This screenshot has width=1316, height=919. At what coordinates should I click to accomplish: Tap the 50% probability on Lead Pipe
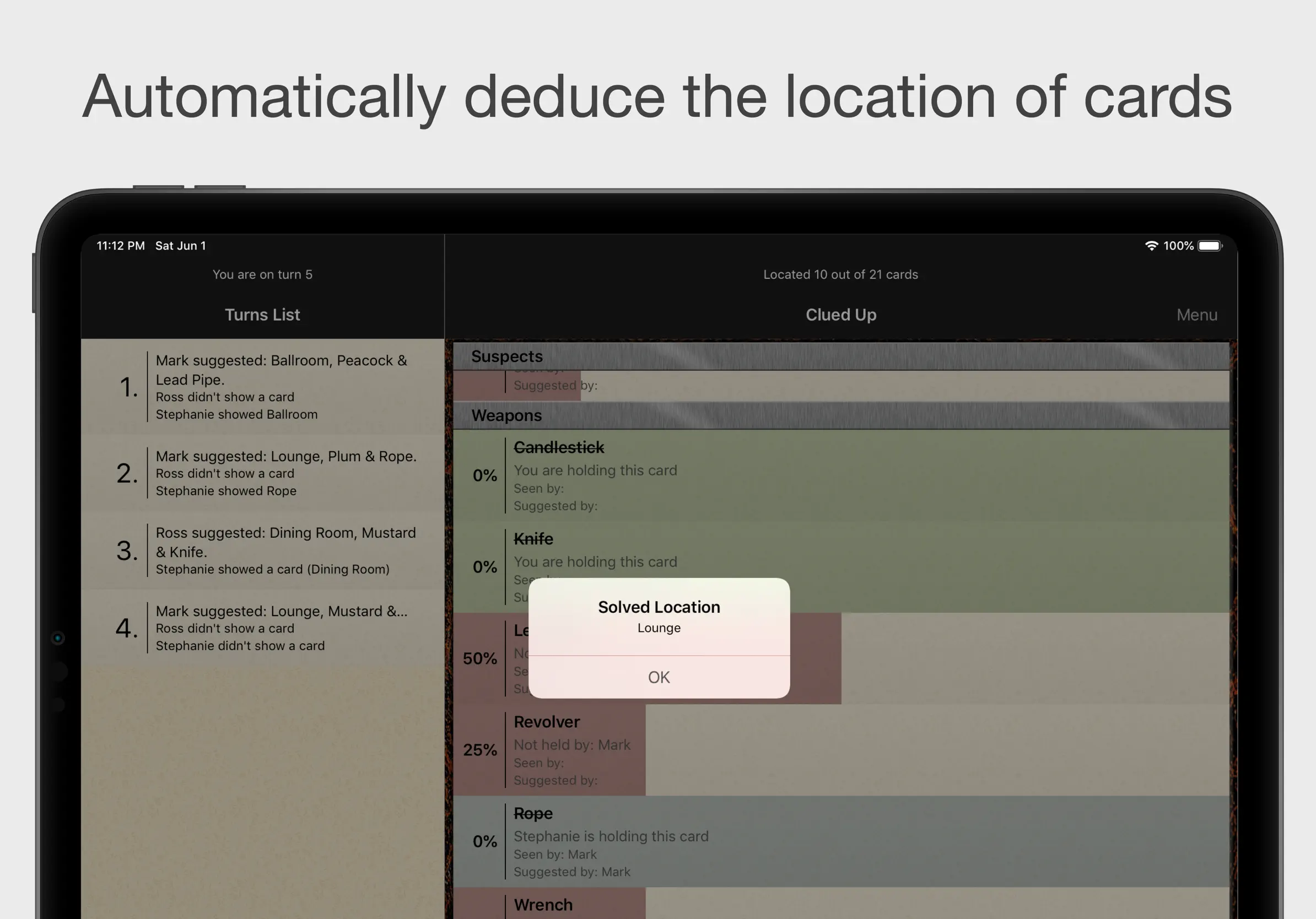(481, 658)
